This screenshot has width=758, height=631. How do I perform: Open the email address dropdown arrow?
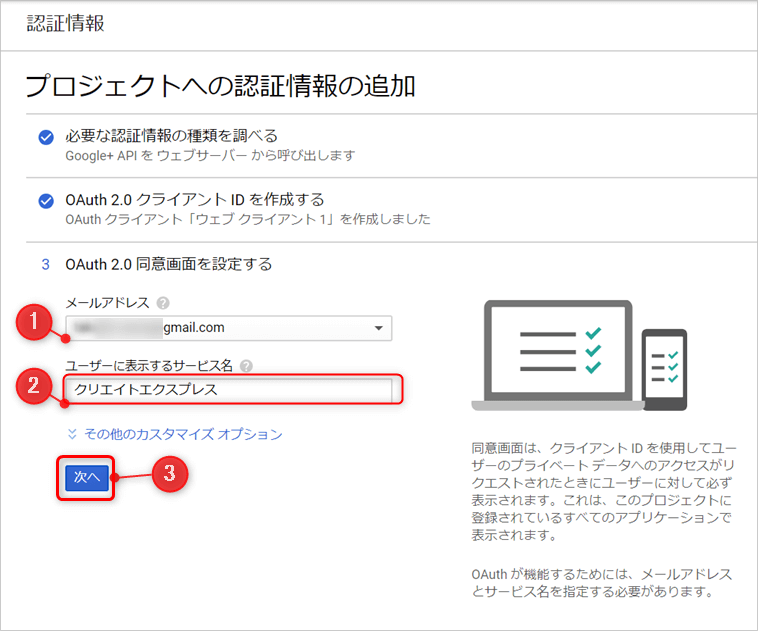tap(377, 328)
